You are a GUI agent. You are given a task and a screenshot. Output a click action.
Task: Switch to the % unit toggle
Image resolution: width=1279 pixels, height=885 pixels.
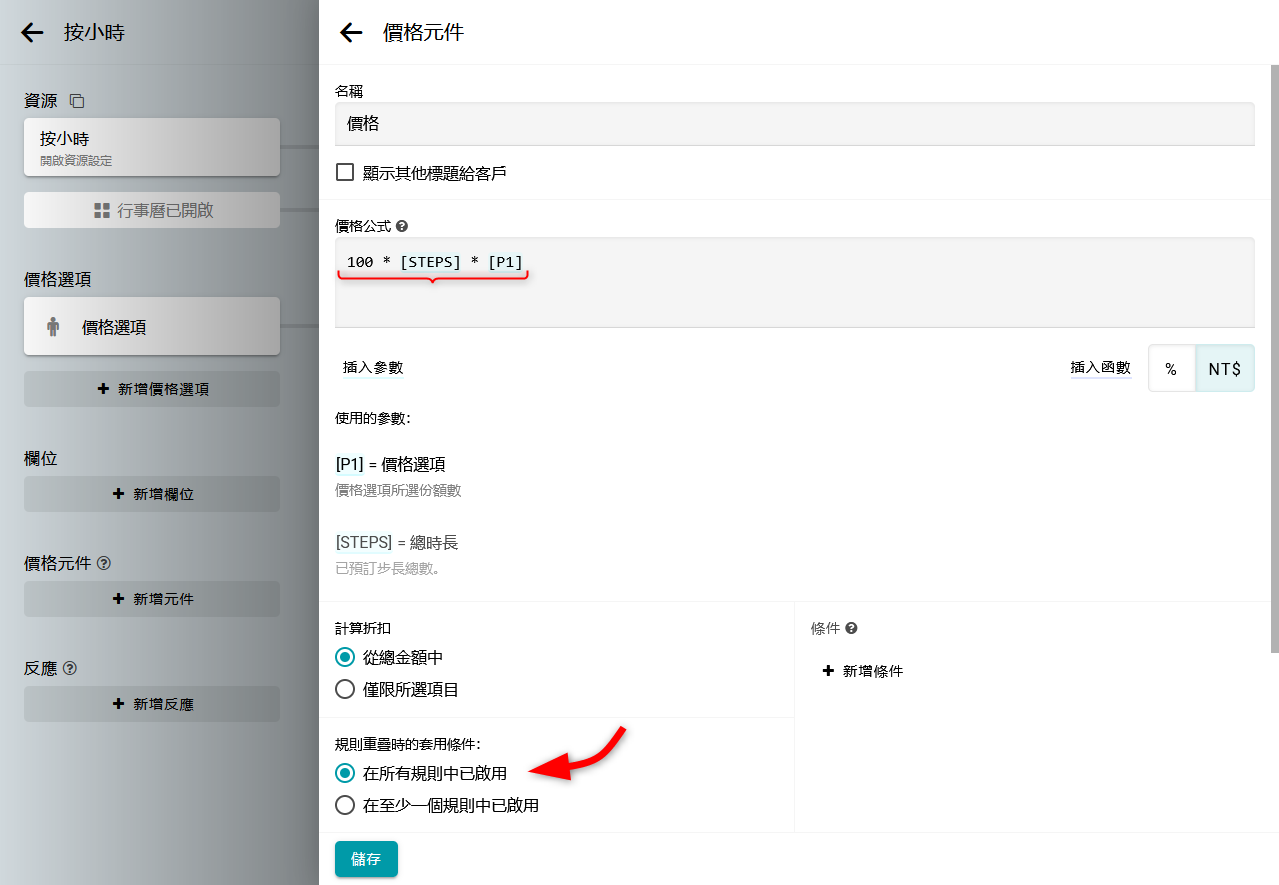coord(1171,369)
